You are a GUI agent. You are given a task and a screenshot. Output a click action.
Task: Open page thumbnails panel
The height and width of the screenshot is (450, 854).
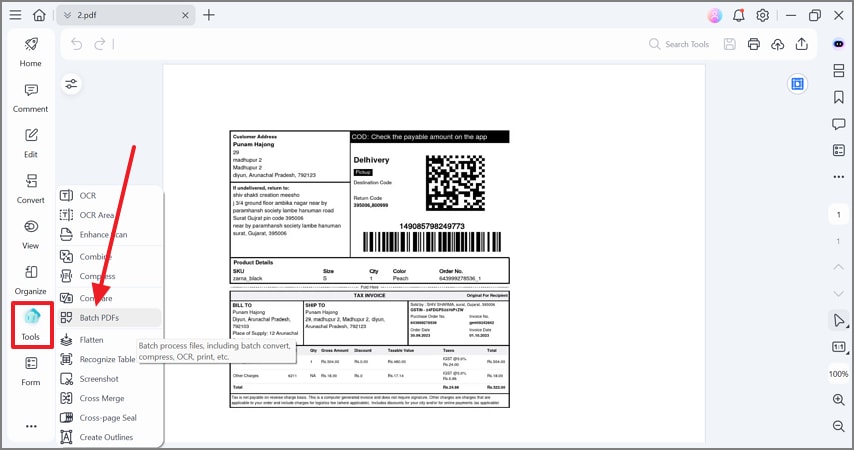click(839, 70)
